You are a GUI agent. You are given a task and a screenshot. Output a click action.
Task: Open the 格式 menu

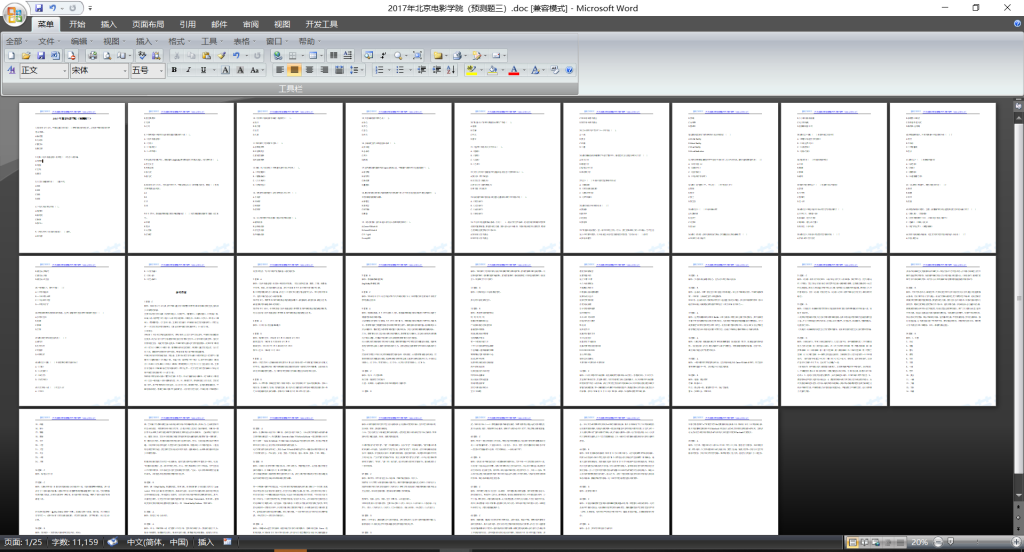point(180,41)
